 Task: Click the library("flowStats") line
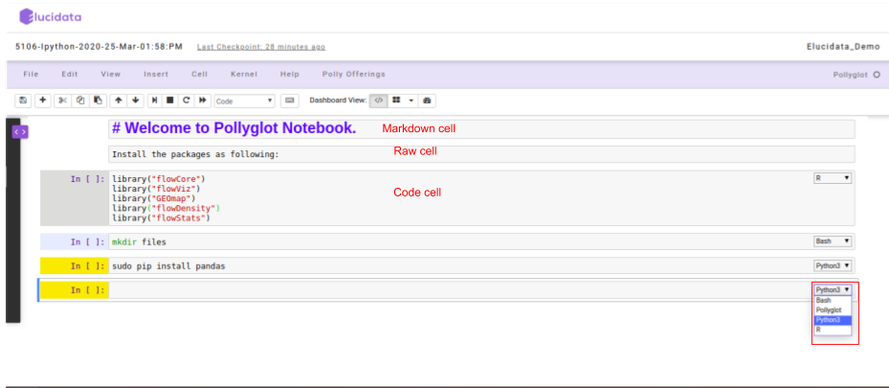click(x=161, y=218)
